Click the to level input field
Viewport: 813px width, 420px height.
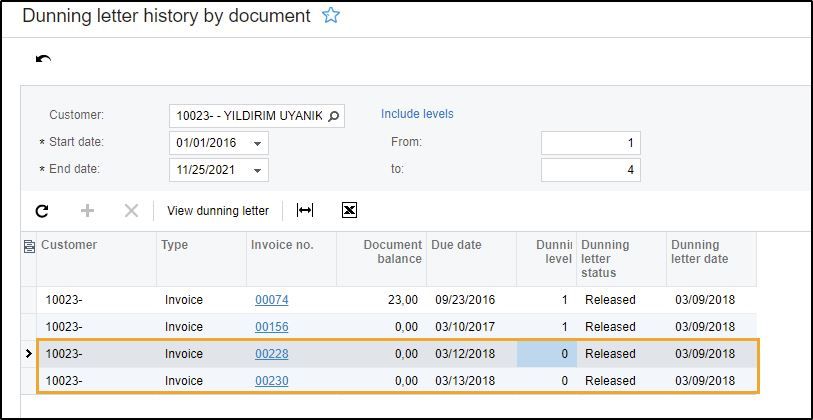[x=590, y=170]
